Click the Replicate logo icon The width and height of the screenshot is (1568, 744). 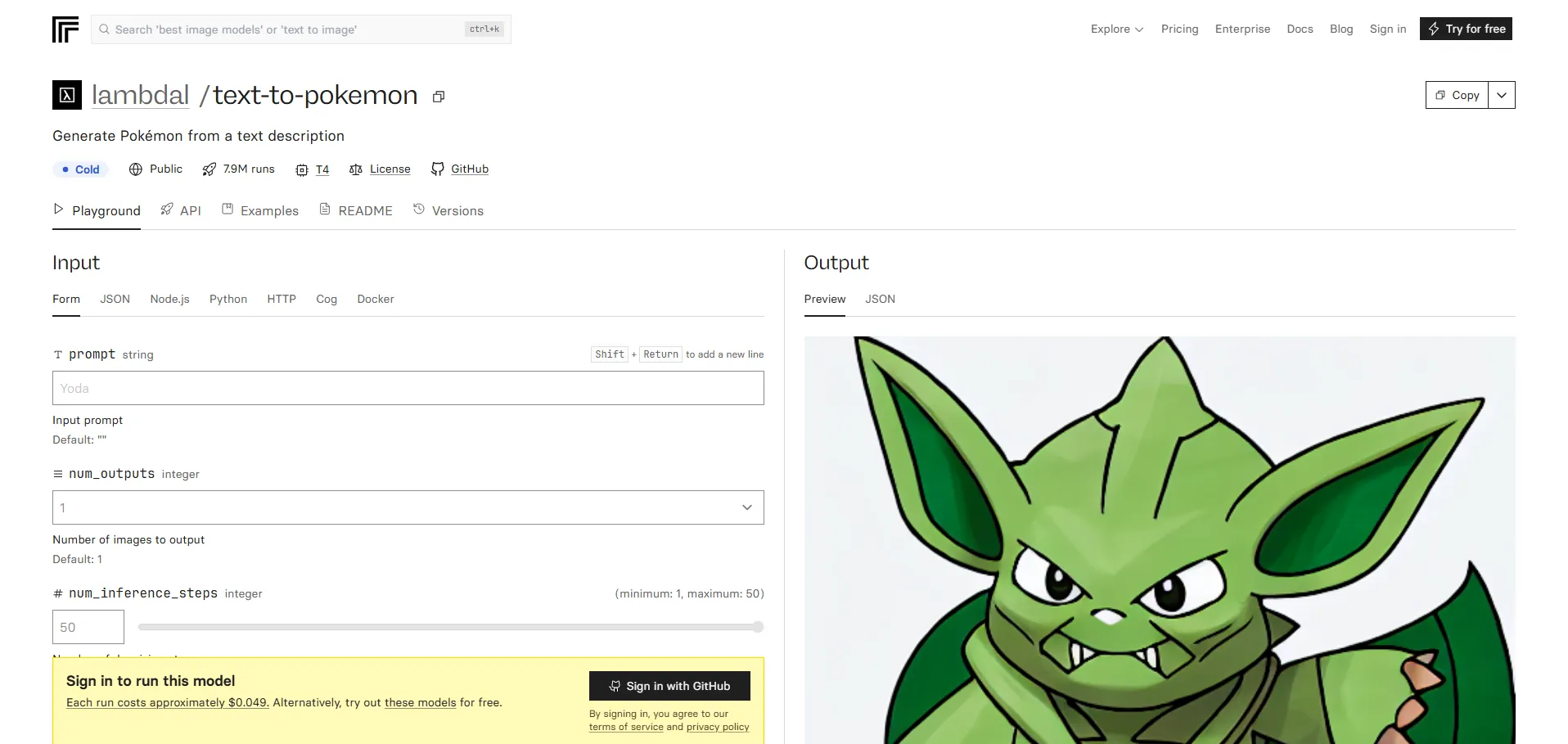click(x=65, y=29)
